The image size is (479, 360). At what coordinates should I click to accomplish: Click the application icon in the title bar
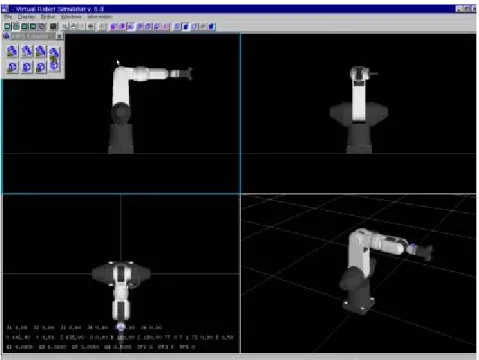(5, 8)
